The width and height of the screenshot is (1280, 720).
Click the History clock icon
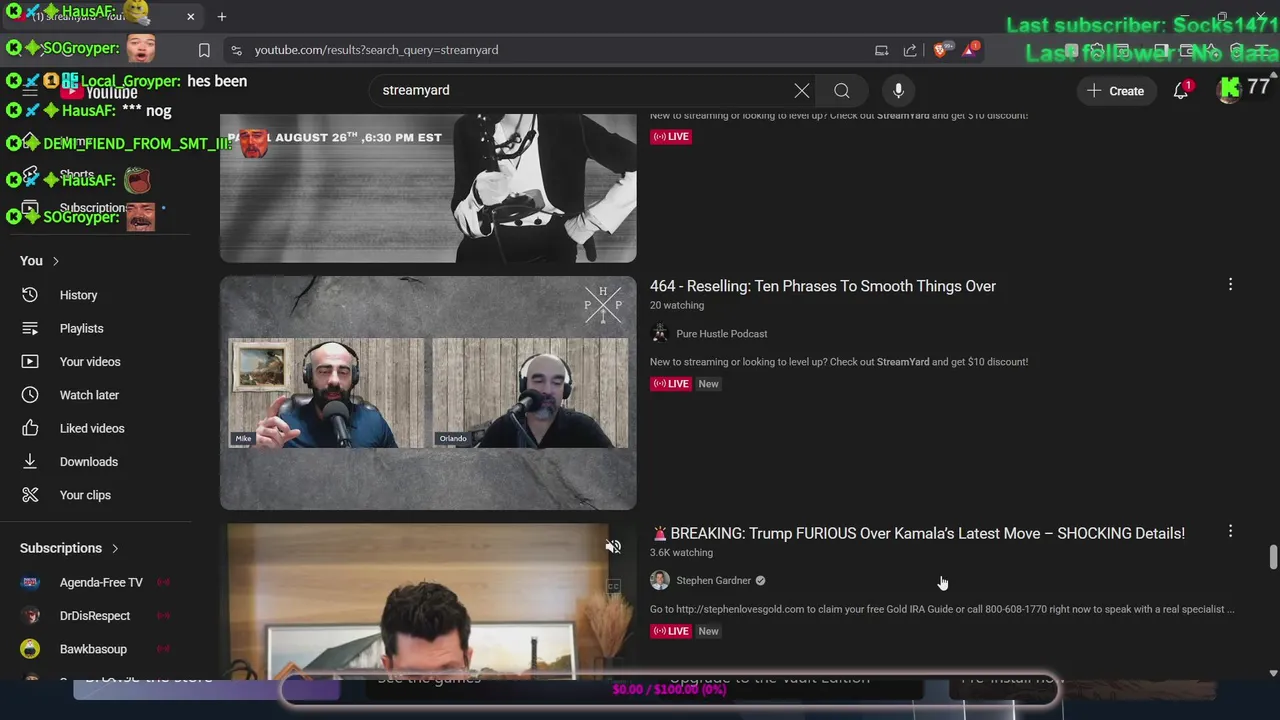tap(30, 295)
